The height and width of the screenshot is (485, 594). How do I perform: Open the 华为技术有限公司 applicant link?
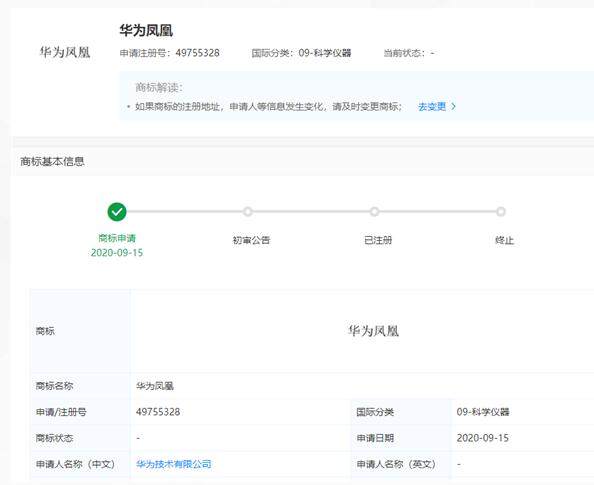click(174, 464)
